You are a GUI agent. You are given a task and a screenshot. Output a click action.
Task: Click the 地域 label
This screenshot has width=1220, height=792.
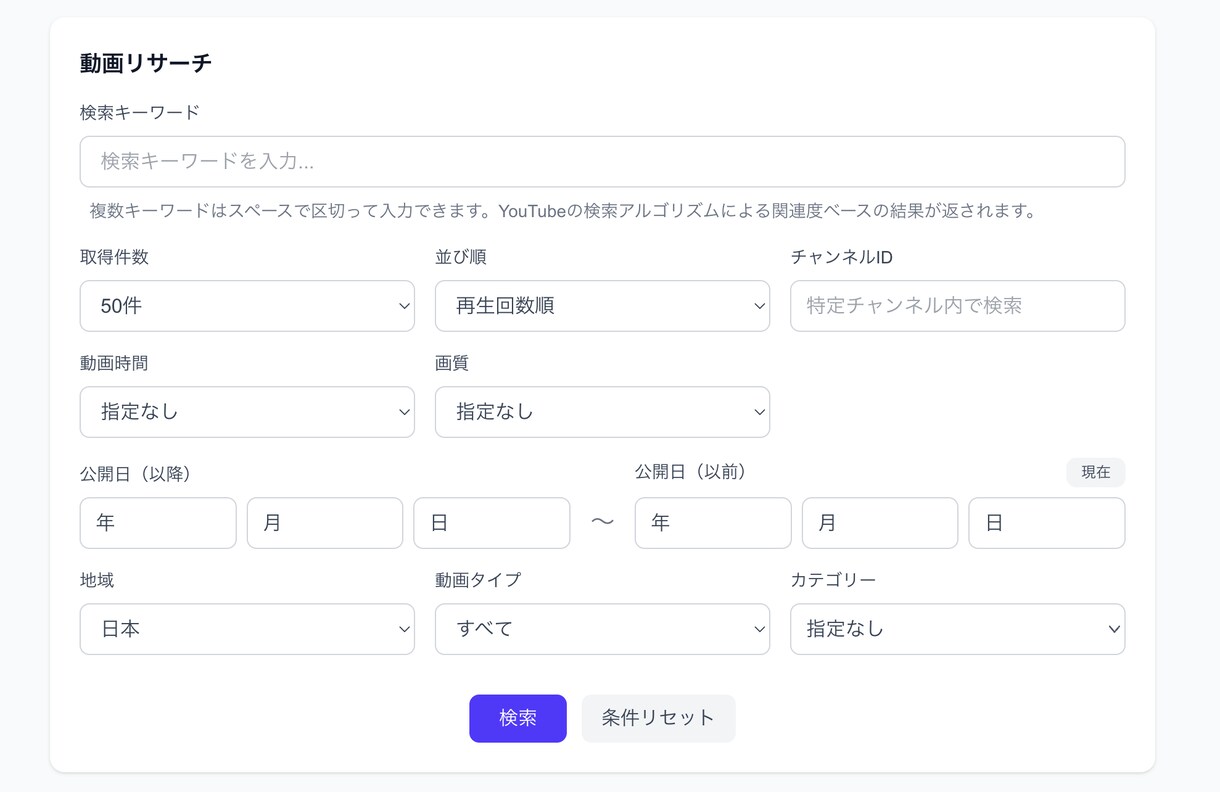pyautogui.click(x=97, y=580)
